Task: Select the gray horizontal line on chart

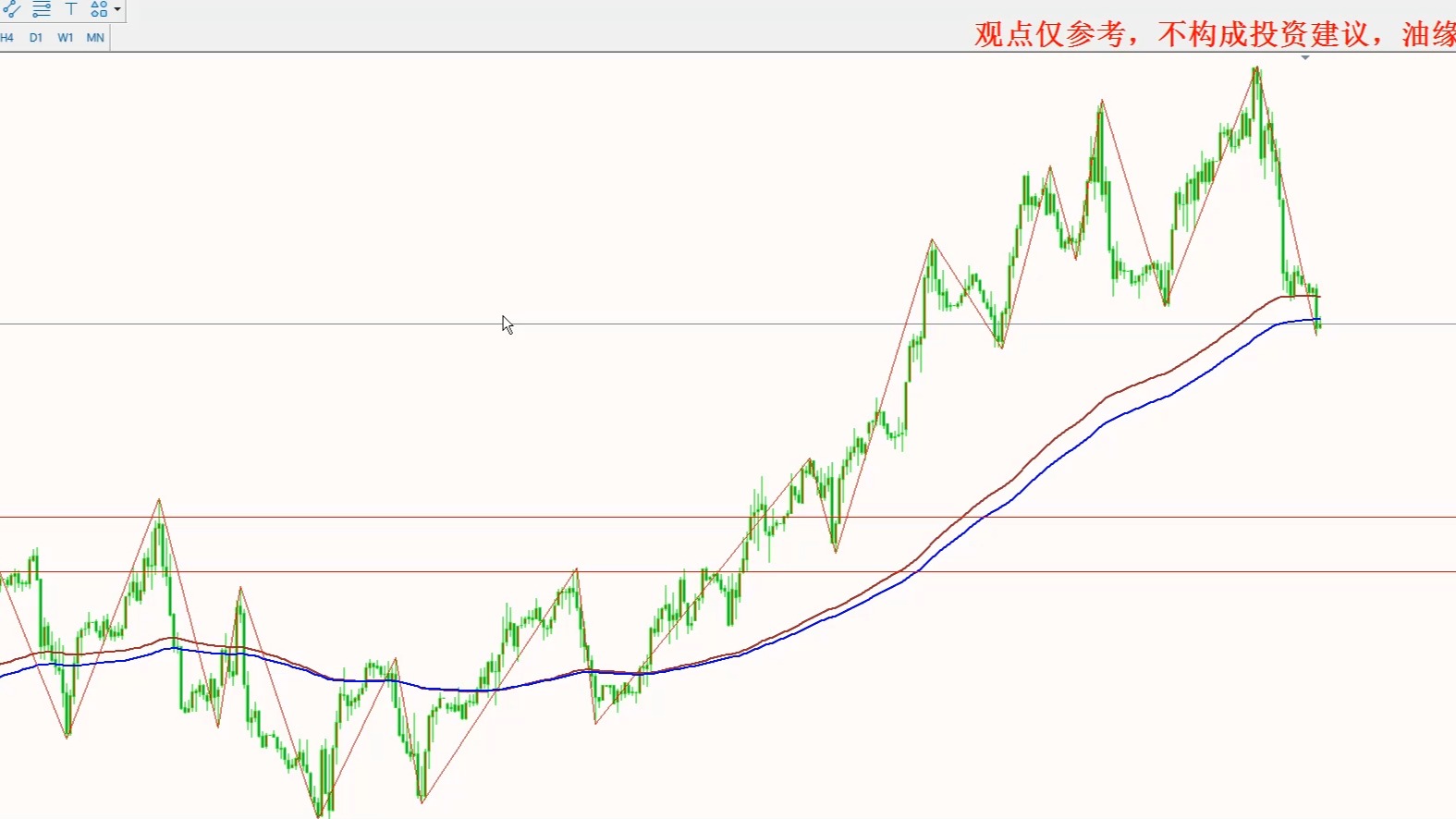Action: [277, 324]
